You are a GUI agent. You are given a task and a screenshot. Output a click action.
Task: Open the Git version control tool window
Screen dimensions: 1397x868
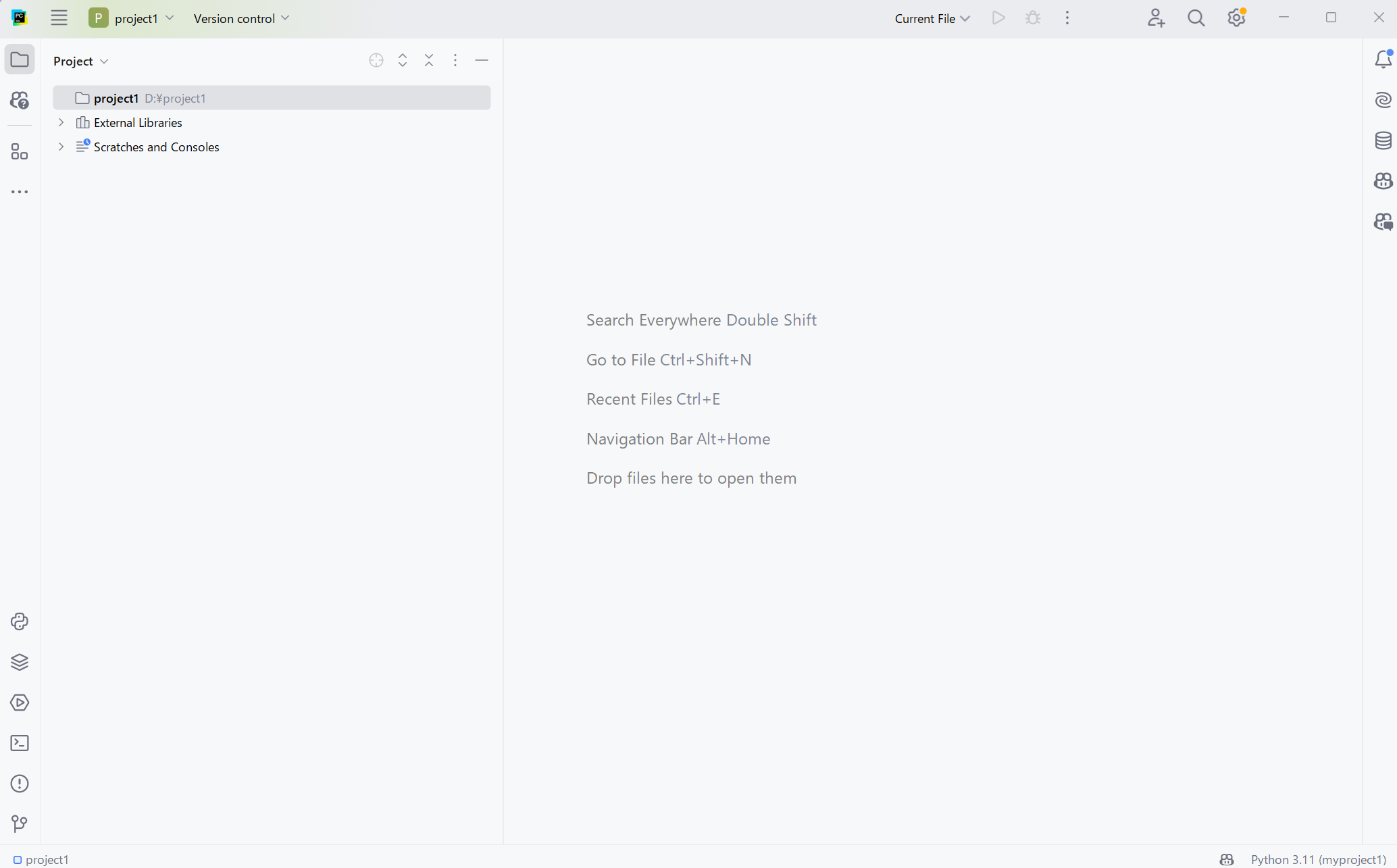click(x=20, y=824)
